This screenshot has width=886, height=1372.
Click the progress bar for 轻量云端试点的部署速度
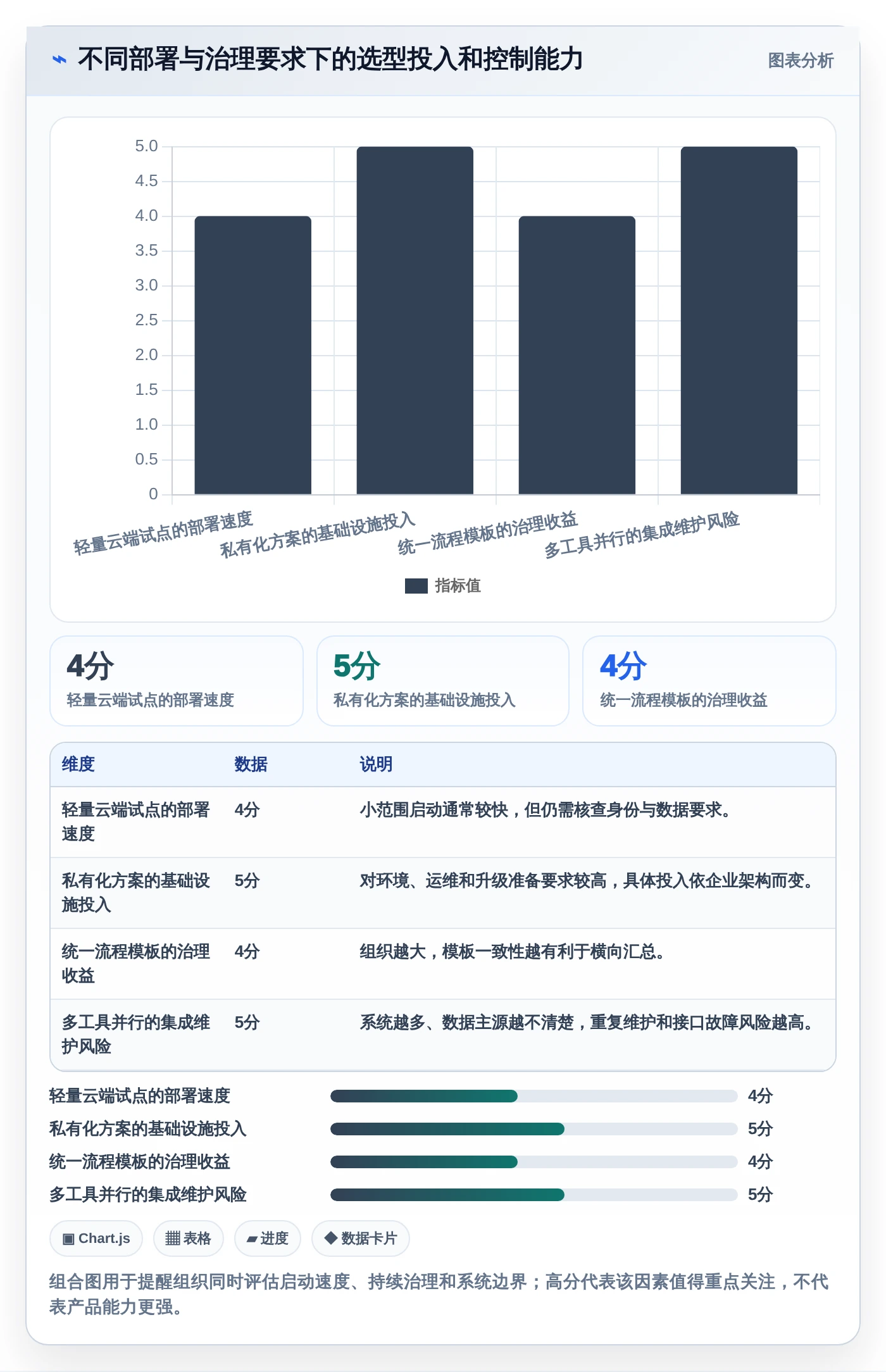point(534,1096)
